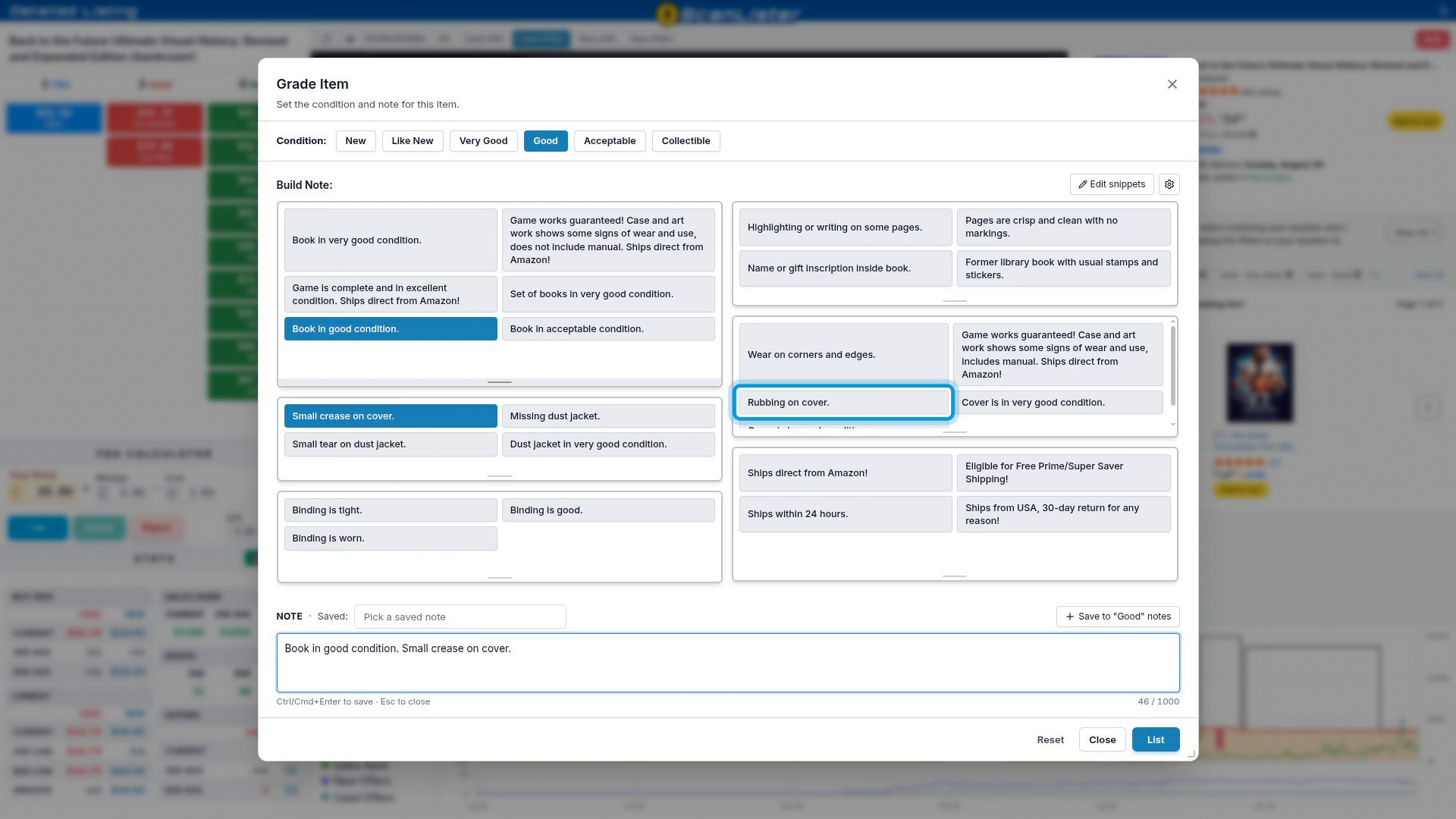
Task: Add snippet 'Missing dust jacket.'
Action: coord(608,416)
